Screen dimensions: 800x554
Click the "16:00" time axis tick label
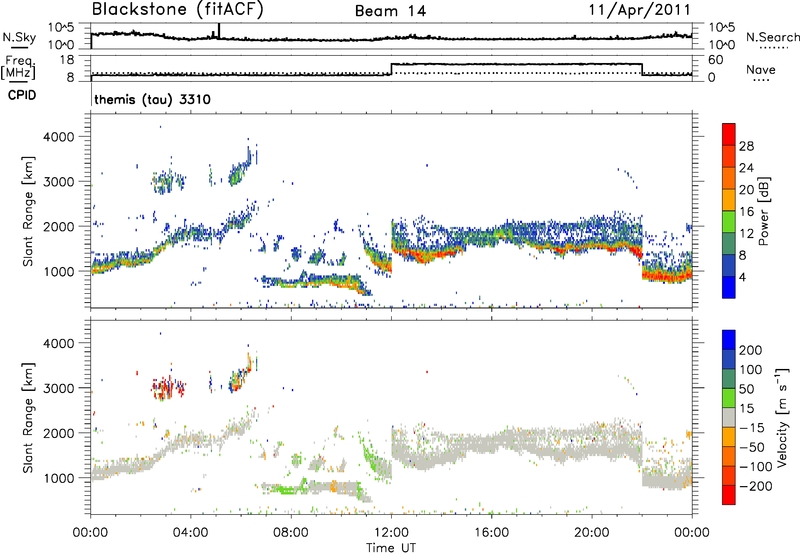click(x=491, y=533)
